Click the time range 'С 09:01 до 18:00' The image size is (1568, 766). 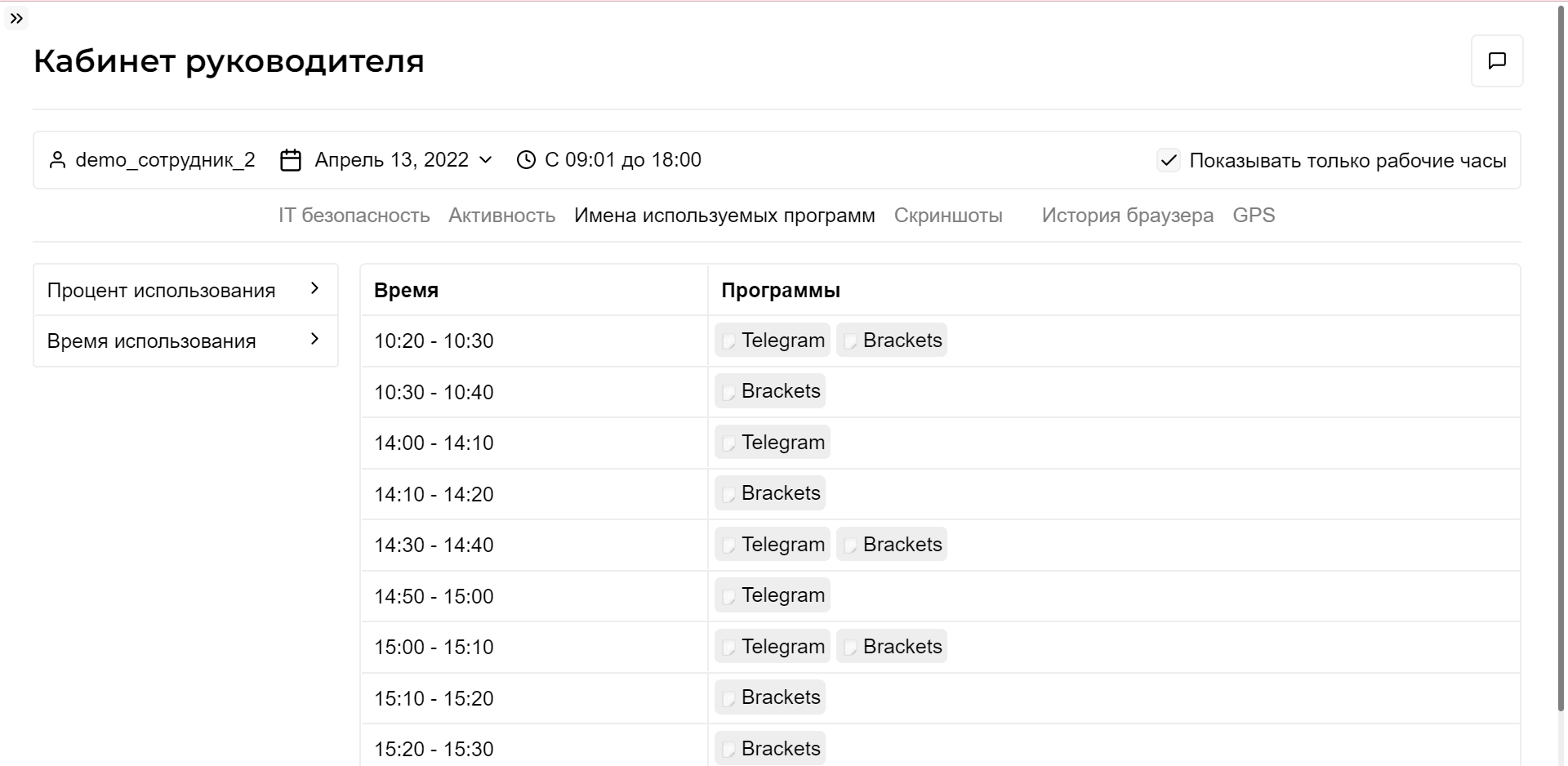tap(623, 160)
